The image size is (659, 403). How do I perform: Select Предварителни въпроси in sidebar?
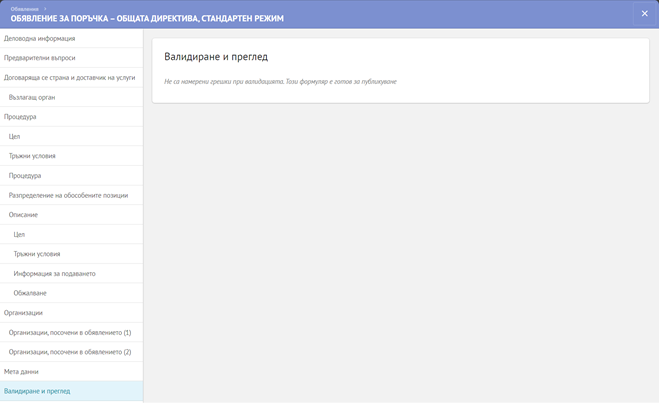[40, 58]
